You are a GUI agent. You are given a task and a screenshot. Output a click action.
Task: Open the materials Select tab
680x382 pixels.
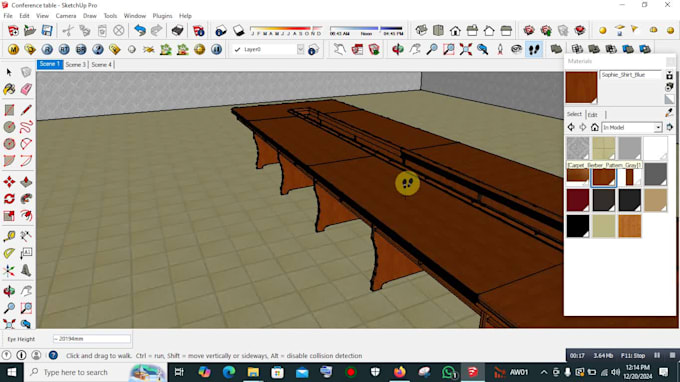[574, 114]
